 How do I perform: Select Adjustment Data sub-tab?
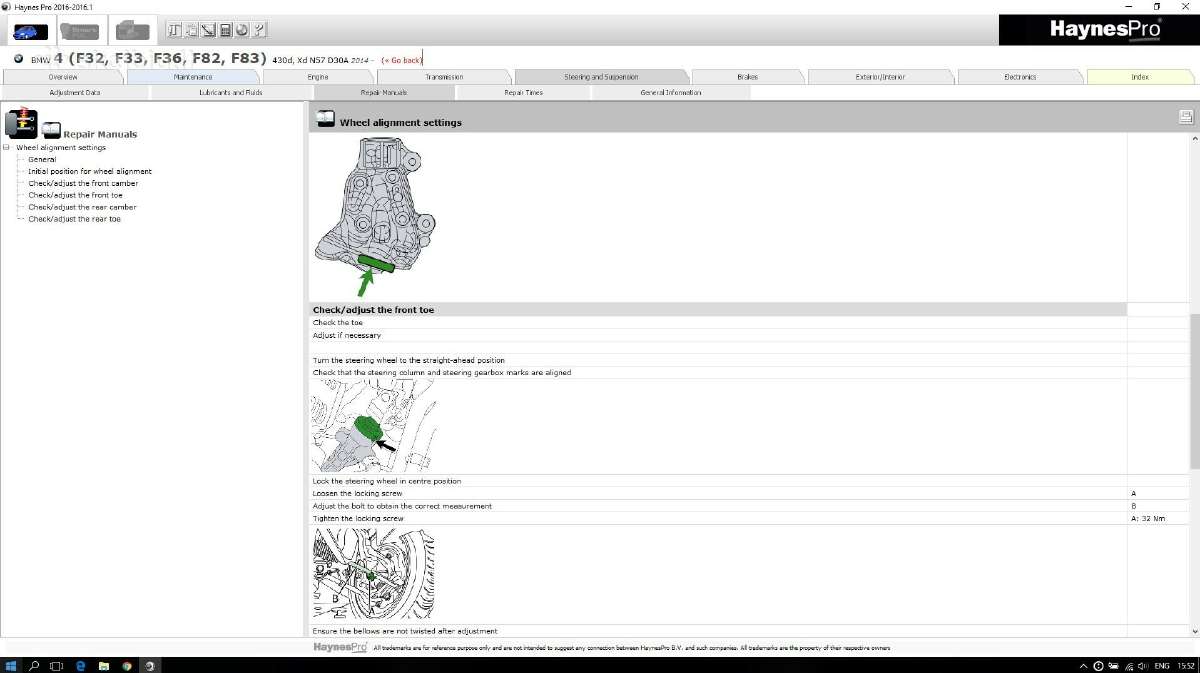(x=75, y=92)
